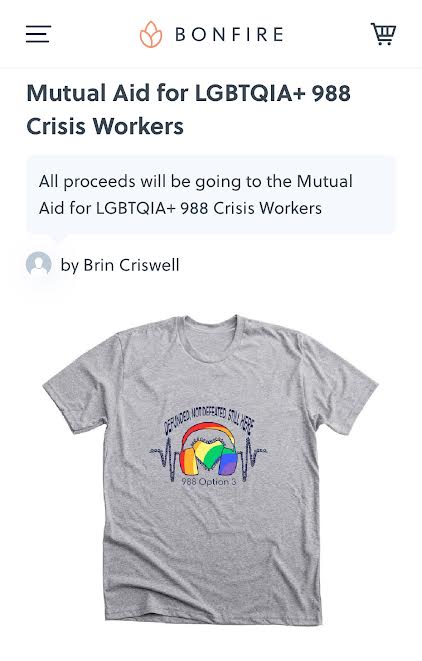Click the proceeds description box
The height and width of the screenshot is (661, 422).
point(211,194)
